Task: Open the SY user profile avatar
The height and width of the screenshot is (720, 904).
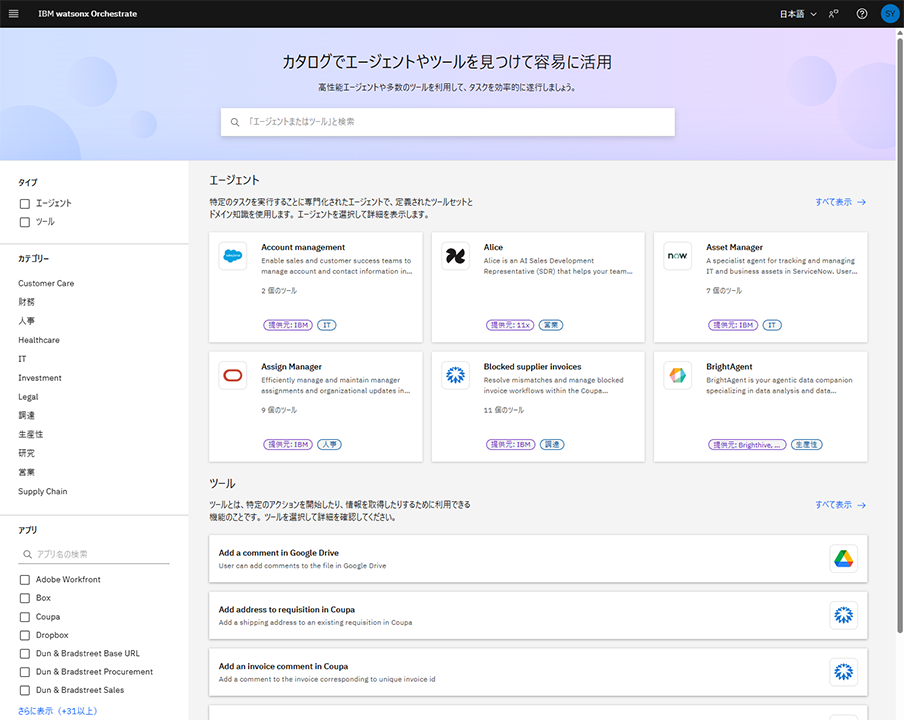Action: pos(889,14)
